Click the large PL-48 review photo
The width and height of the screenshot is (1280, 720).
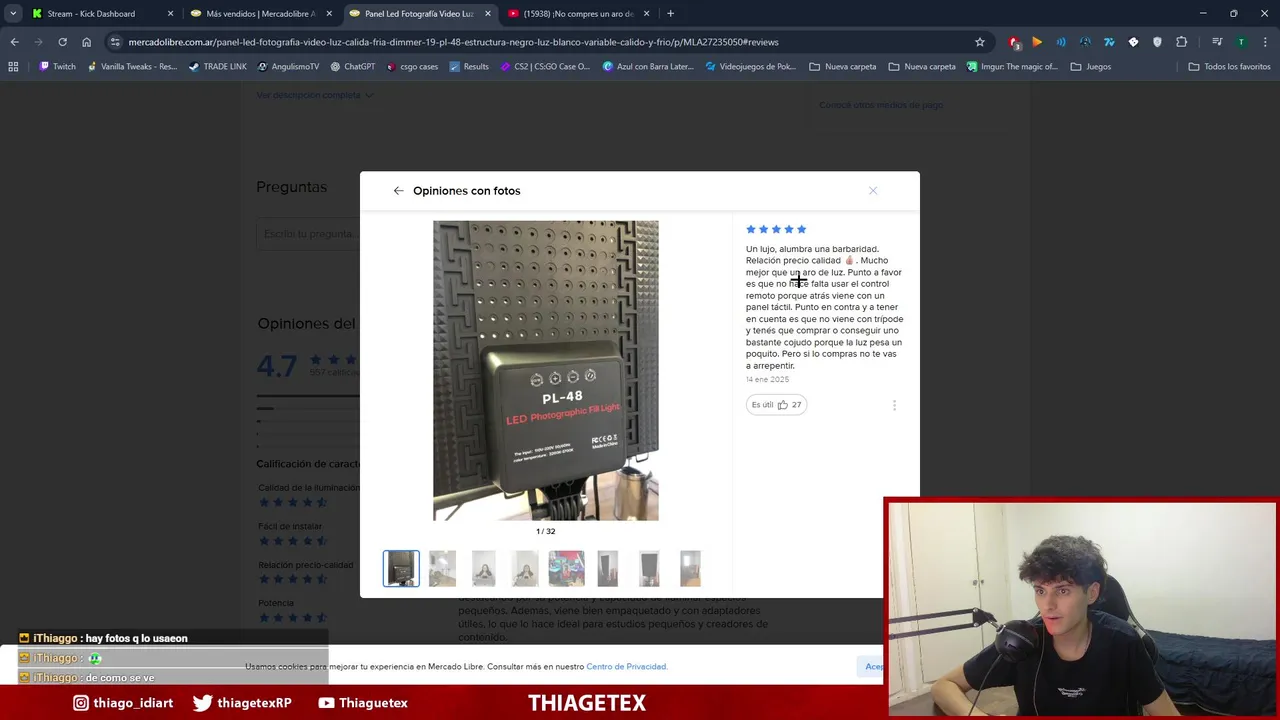pyautogui.click(x=546, y=370)
